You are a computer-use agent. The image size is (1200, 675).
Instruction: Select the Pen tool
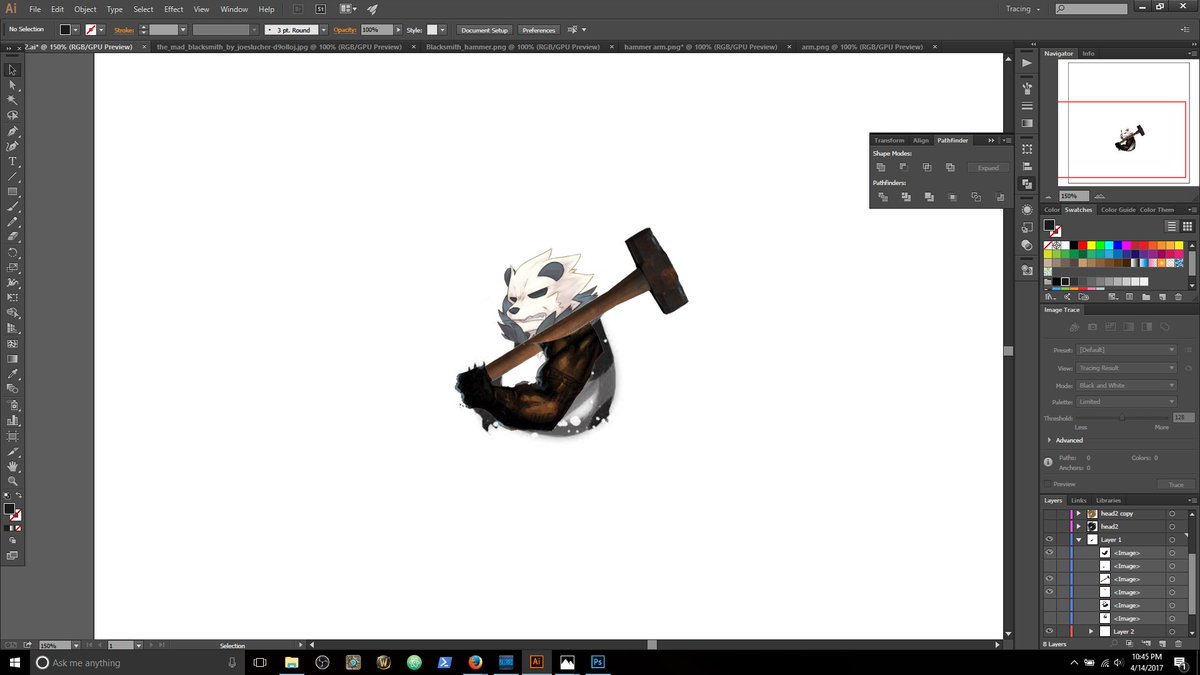[12, 131]
